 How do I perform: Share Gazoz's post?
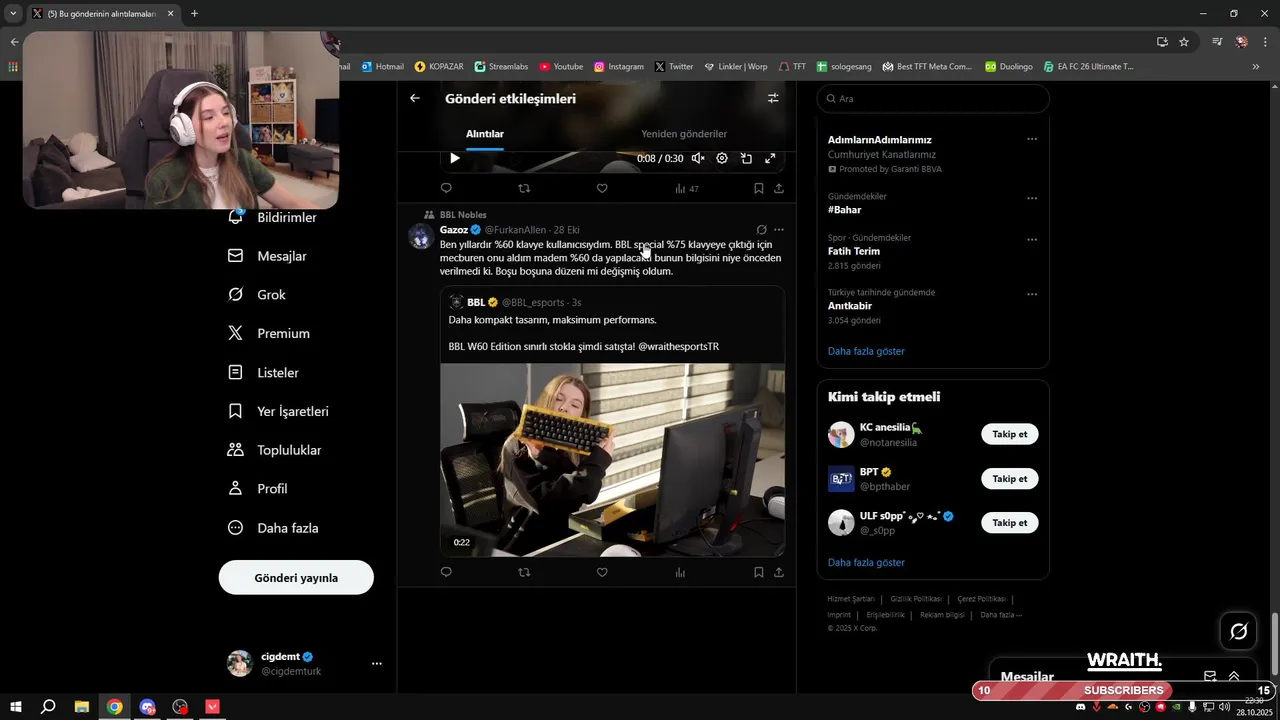click(779, 572)
